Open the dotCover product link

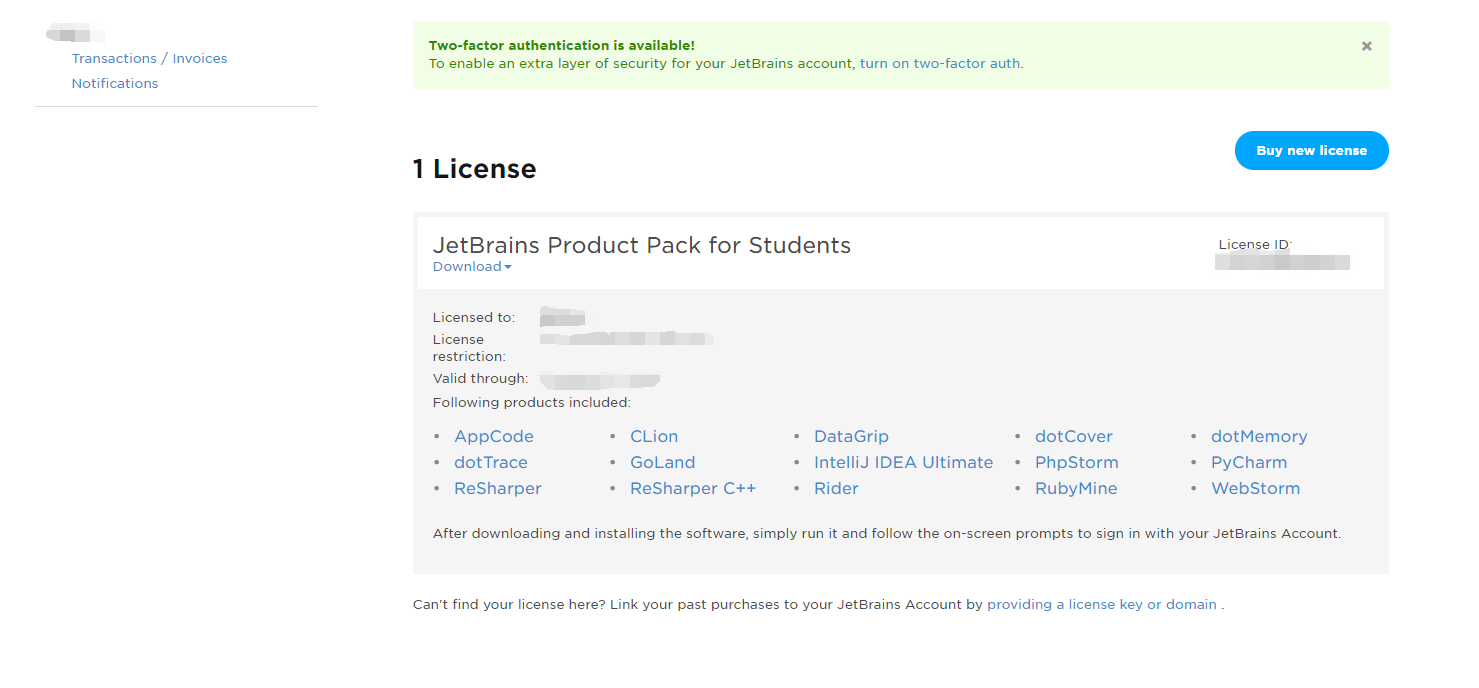1074,436
